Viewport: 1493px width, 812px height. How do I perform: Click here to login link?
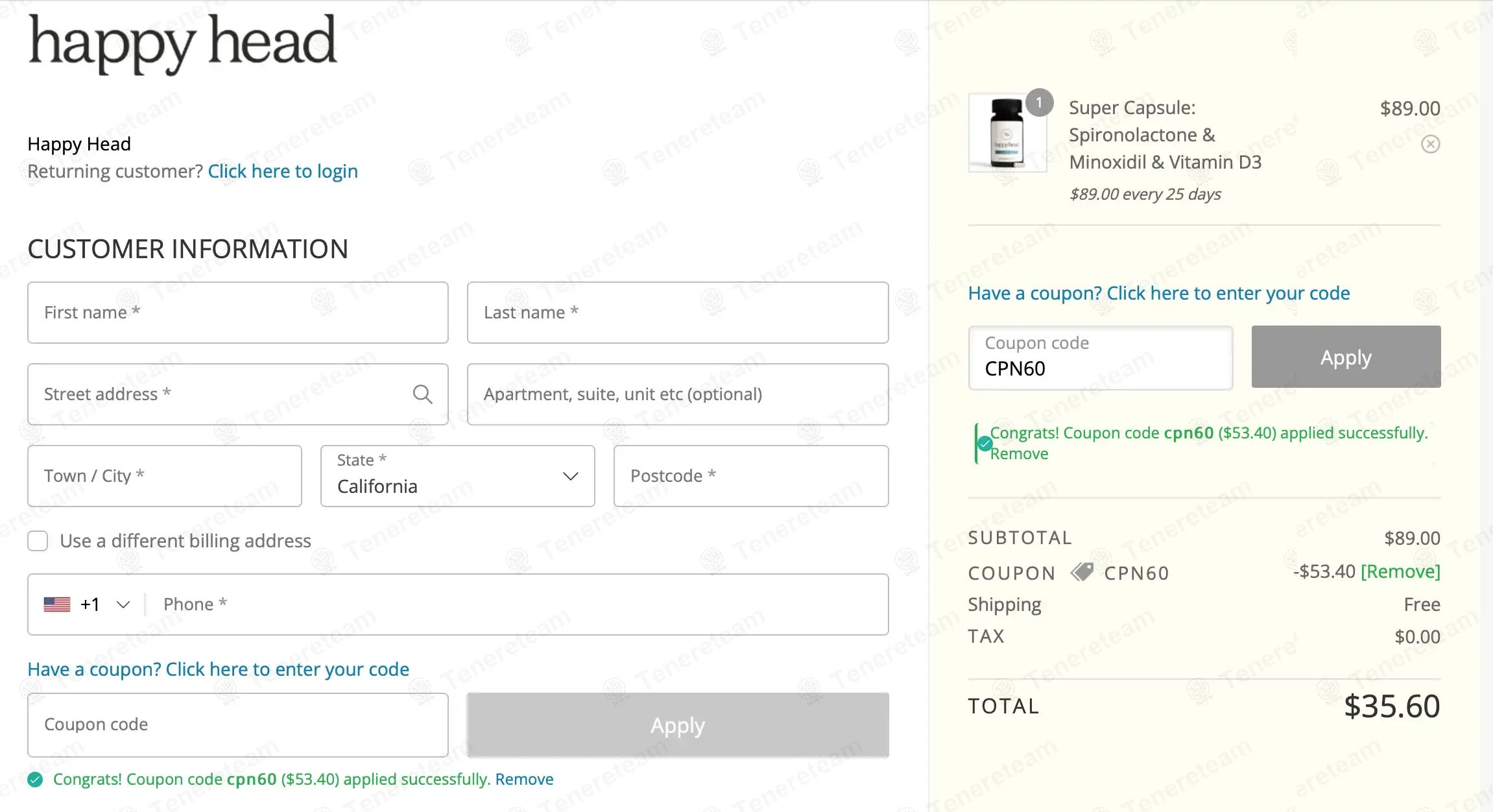(283, 171)
